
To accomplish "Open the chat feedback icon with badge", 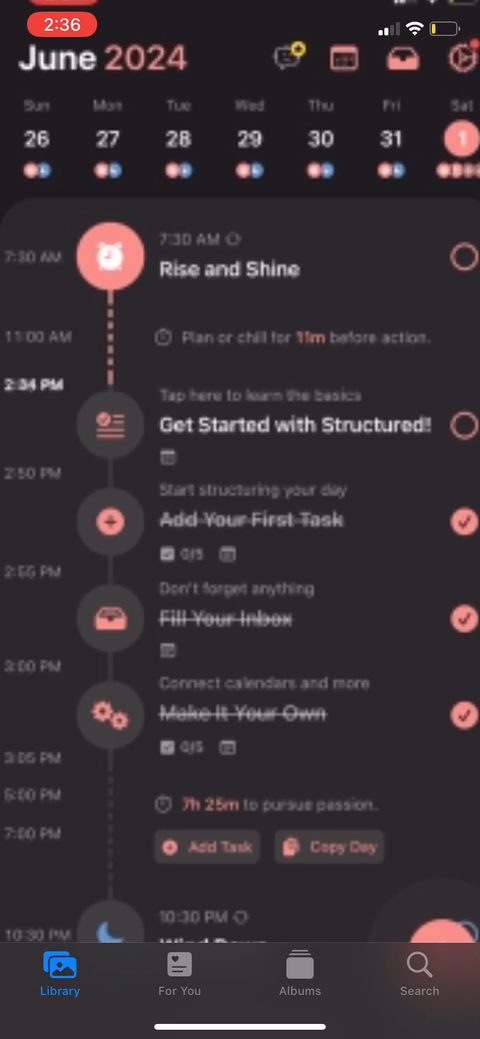I will 288,56.
